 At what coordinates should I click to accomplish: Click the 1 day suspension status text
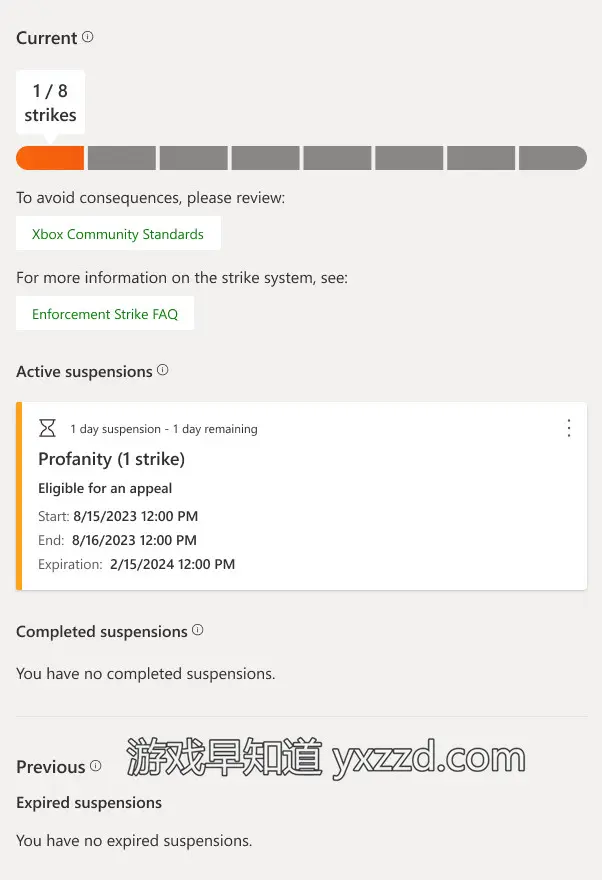point(164,429)
